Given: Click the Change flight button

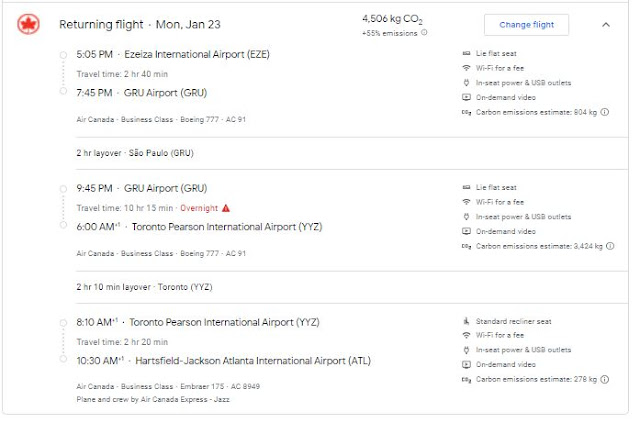Looking at the screenshot, I should pyautogui.click(x=526, y=25).
